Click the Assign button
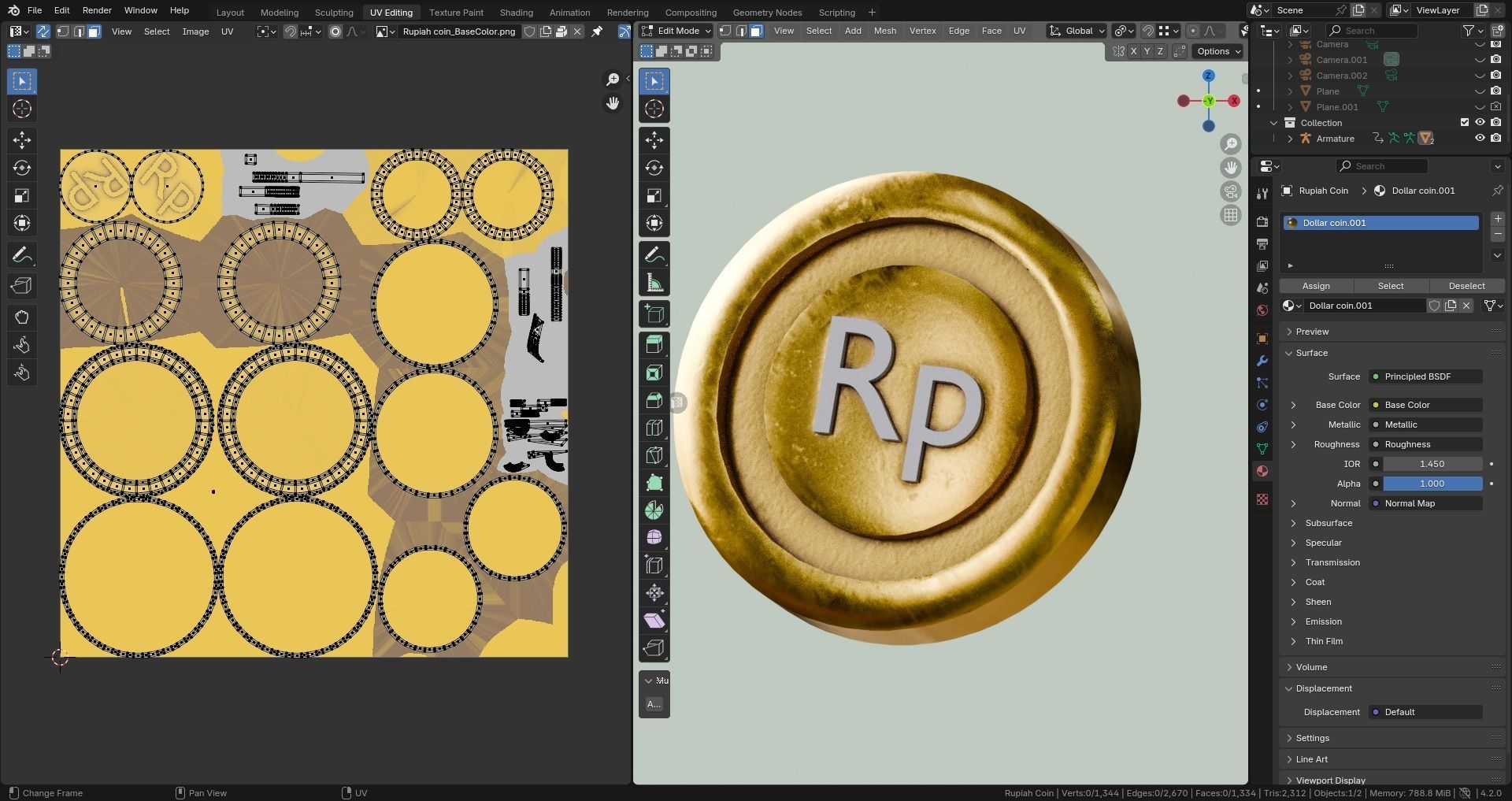Viewport: 1512px width, 801px height. (x=1316, y=286)
